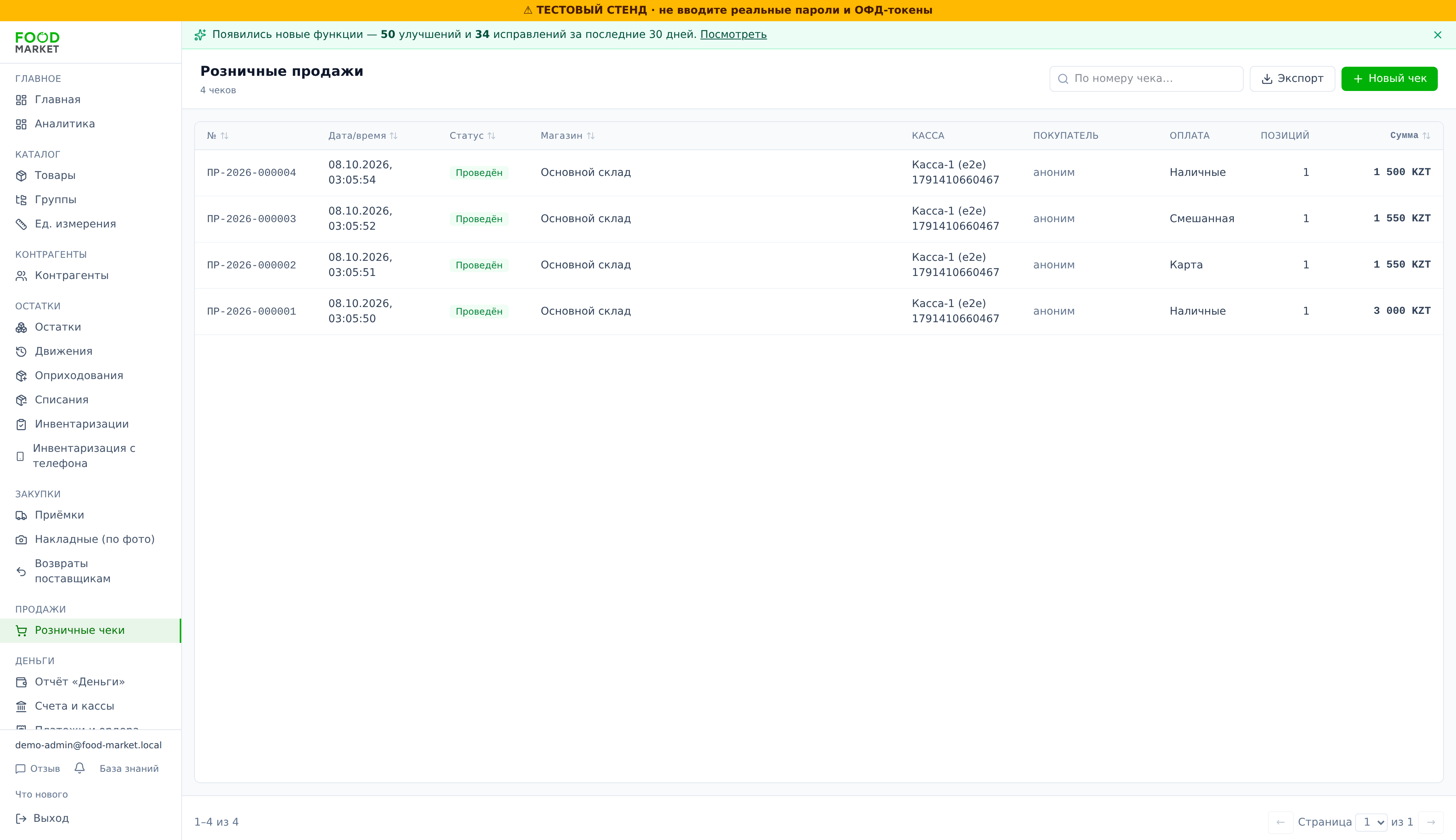Click the sort icon beside № column

point(224,136)
